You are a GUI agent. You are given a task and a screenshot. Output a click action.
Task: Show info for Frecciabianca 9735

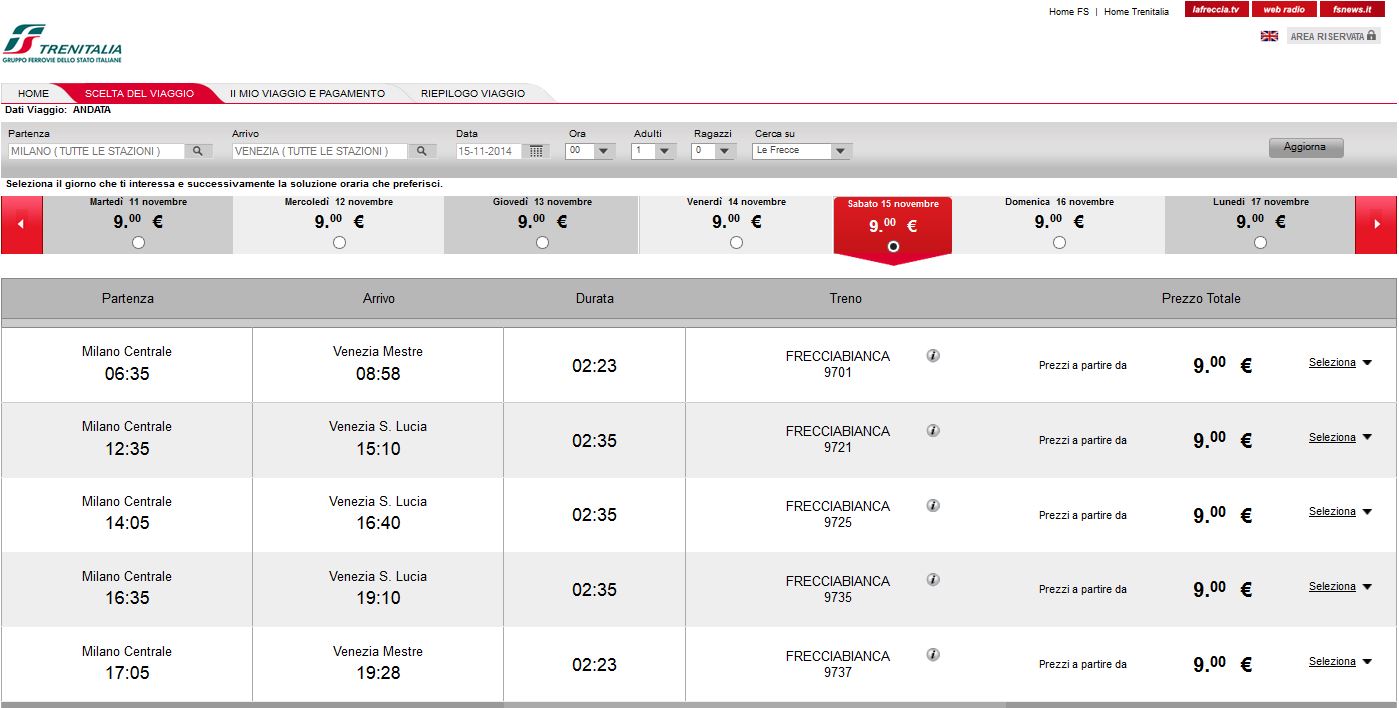(933, 579)
